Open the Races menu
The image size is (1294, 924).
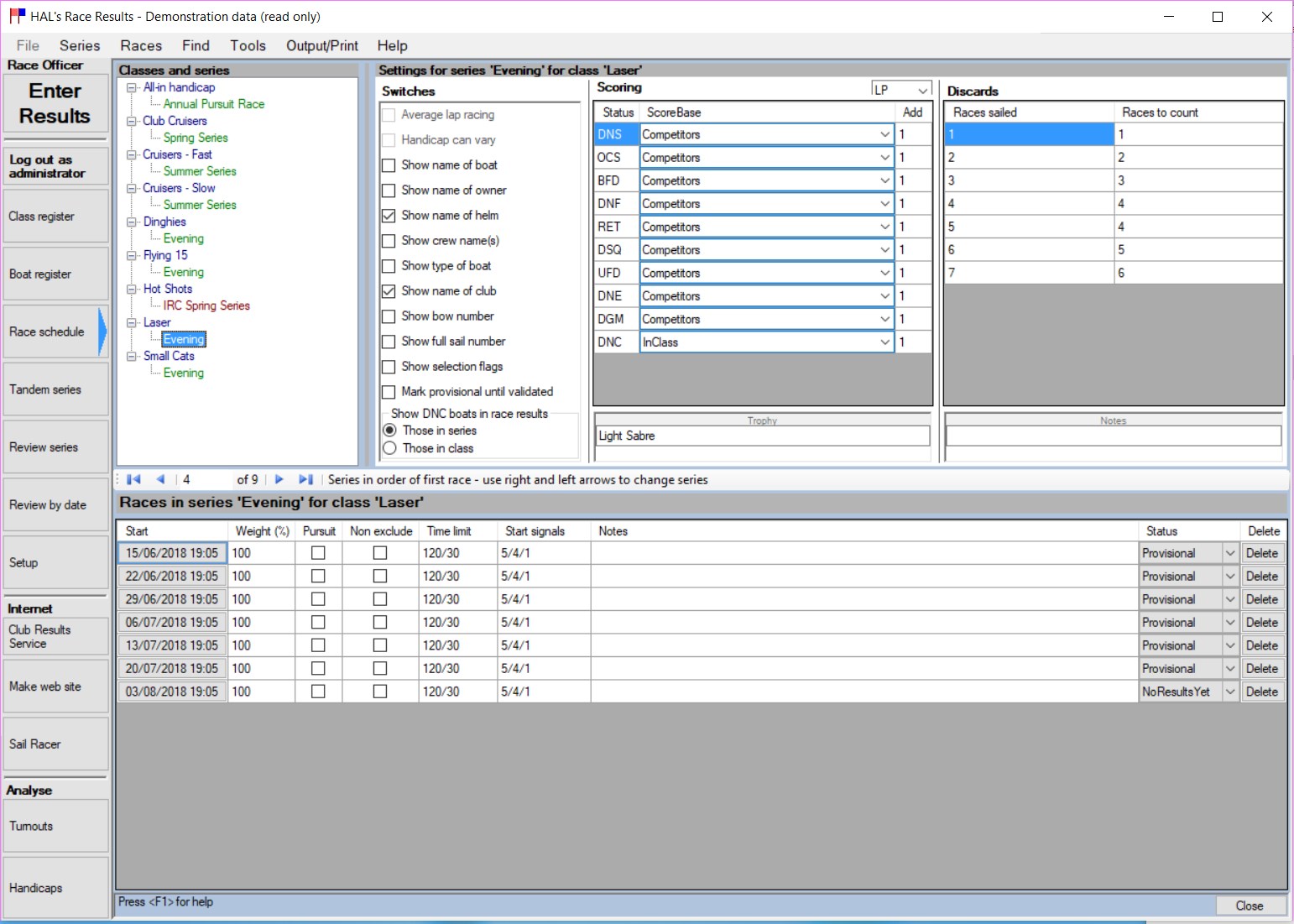[141, 45]
